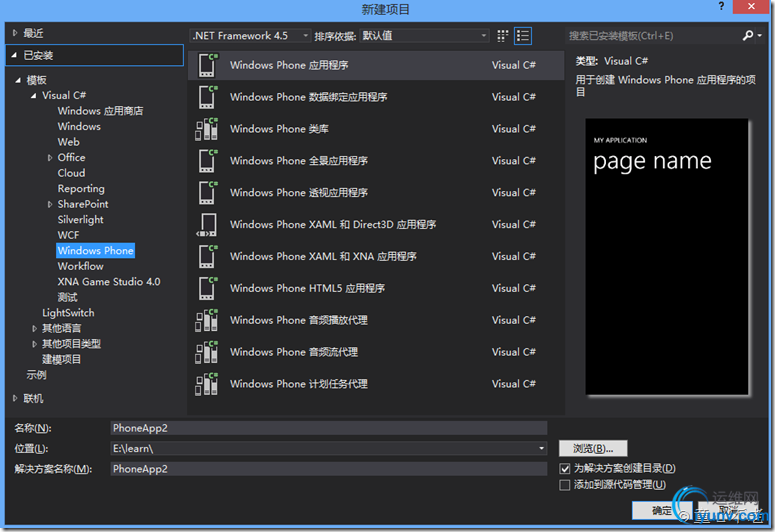Open 排序依据 默认值 dropdown
The width and height of the screenshot is (775, 532).
click(x=425, y=36)
